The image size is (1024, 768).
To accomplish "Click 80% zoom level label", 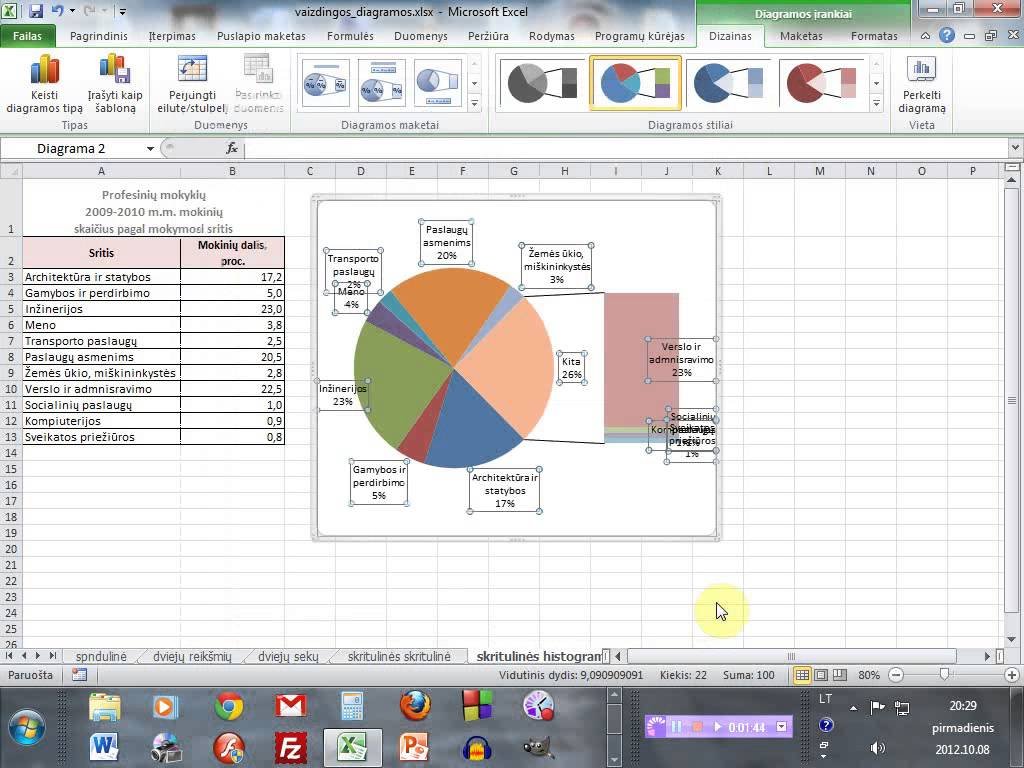I will 869,675.
